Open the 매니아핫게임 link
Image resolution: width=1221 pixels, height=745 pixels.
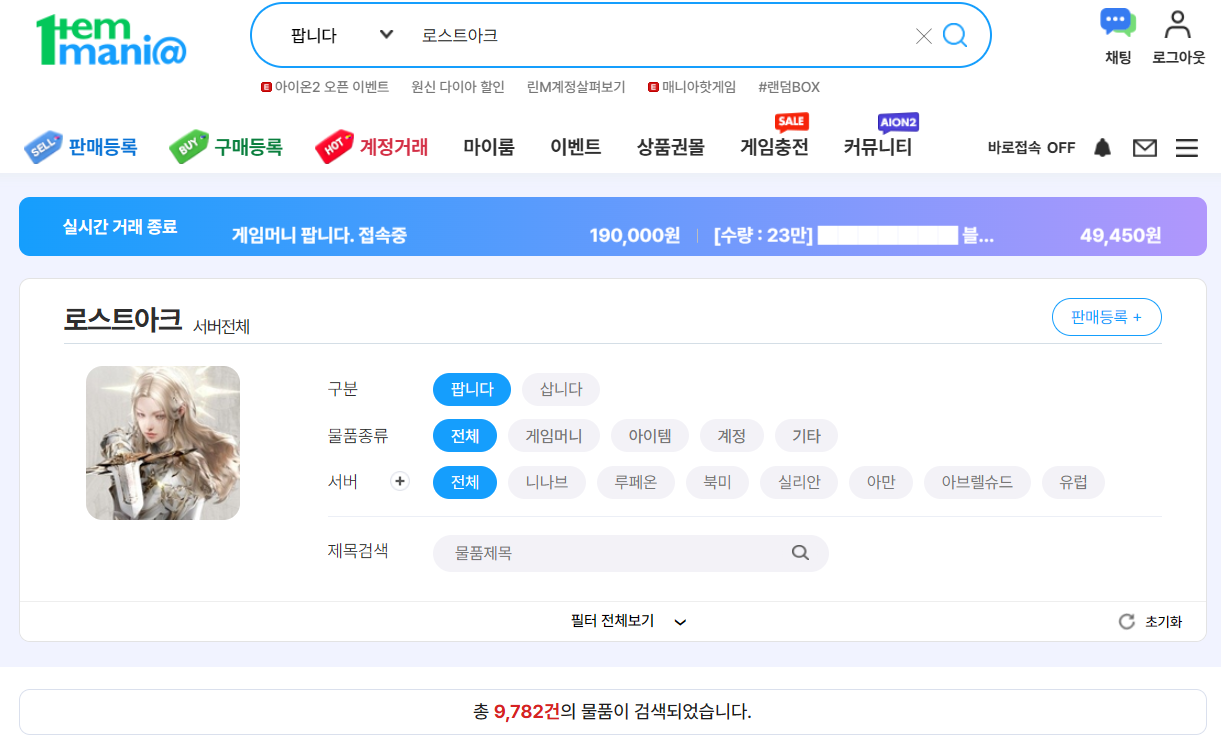coord(692,87)
